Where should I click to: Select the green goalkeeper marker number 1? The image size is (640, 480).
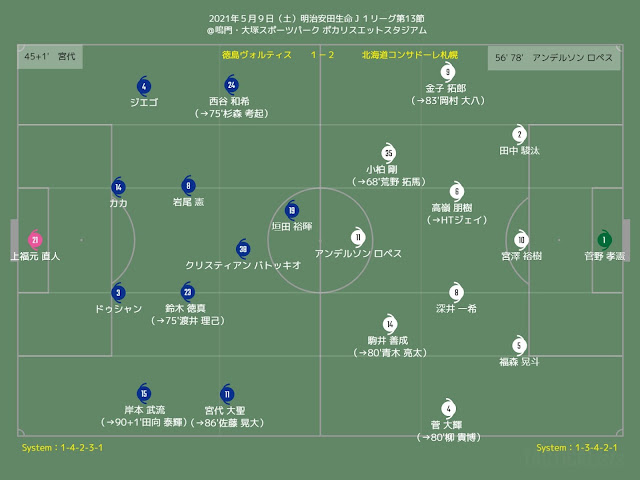(604, 240)
